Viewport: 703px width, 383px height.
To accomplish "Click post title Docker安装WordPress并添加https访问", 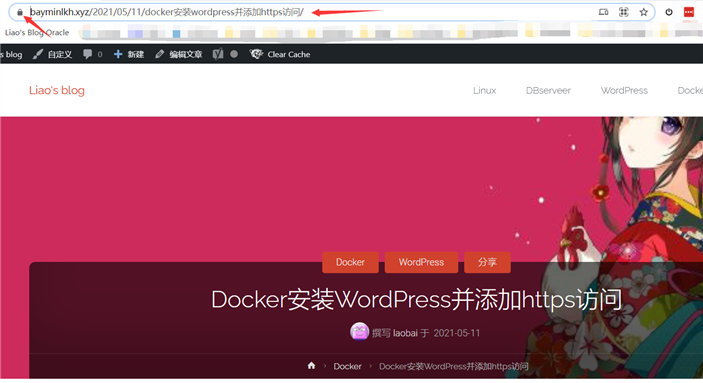I will point(417,299).
